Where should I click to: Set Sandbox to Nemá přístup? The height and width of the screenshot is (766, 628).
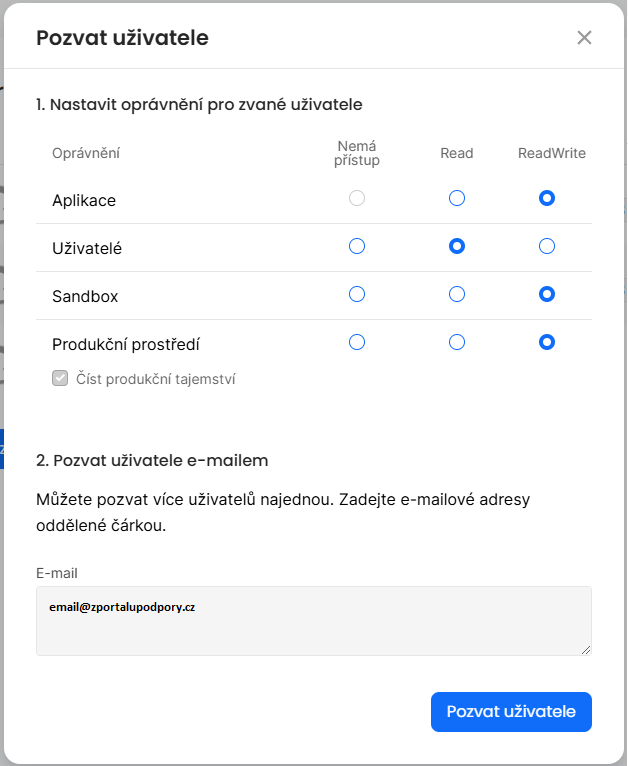click(x=357, y=294)
